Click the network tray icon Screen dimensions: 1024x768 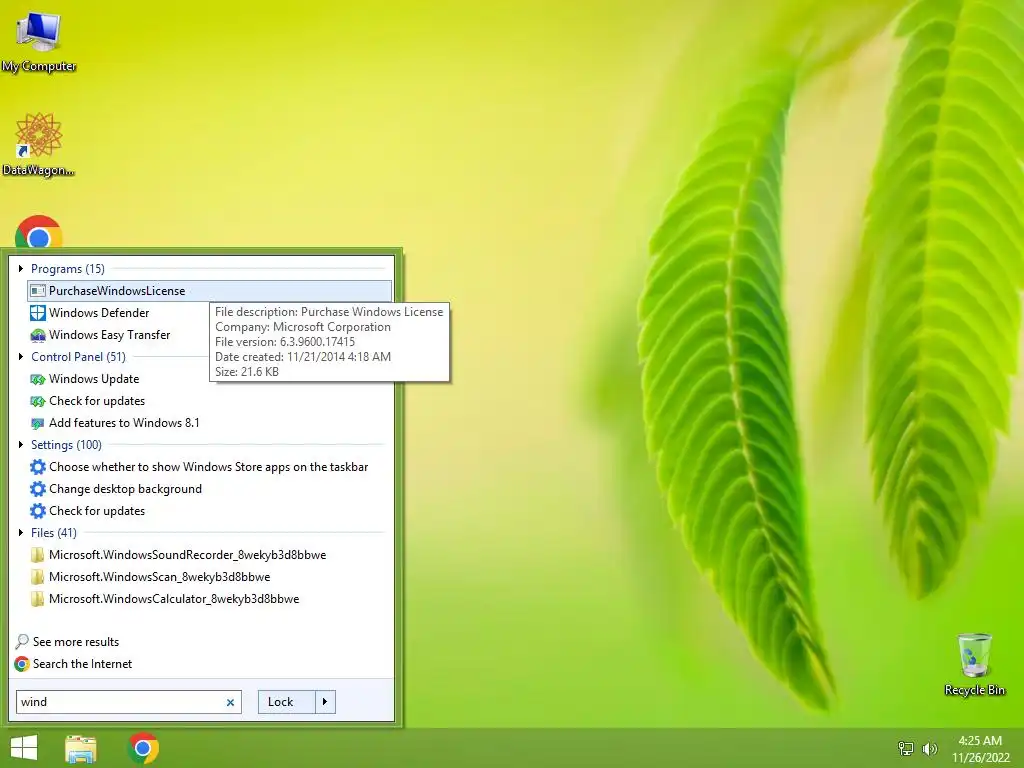point(906,748)
